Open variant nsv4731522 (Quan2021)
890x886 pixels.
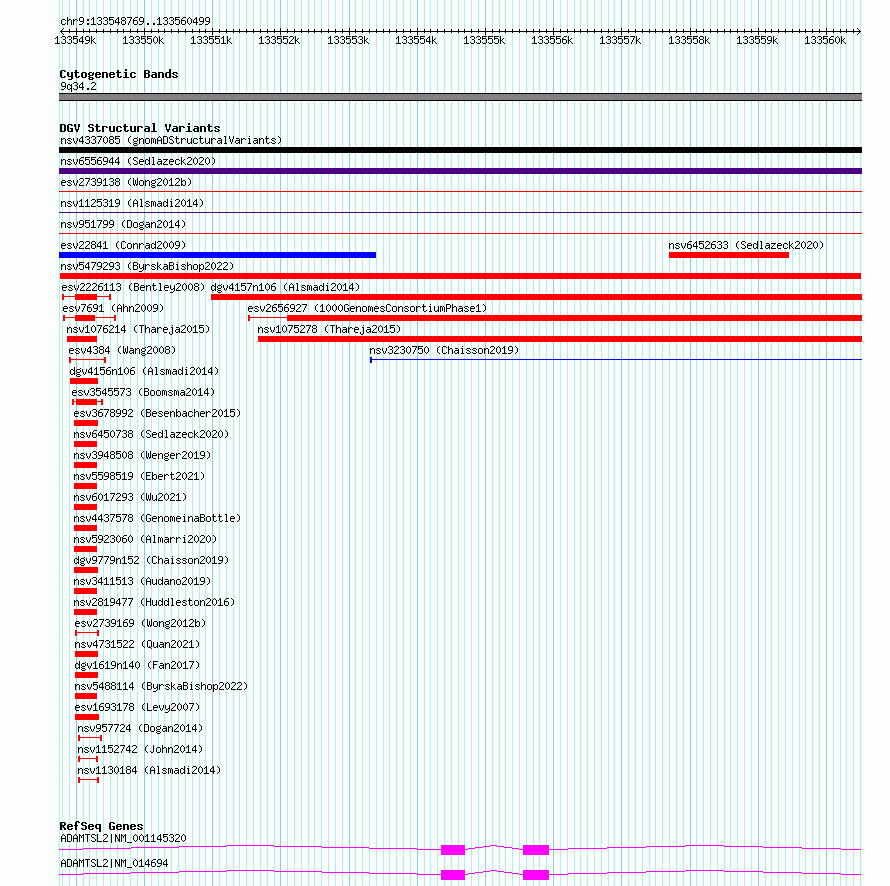coord(137,644)
